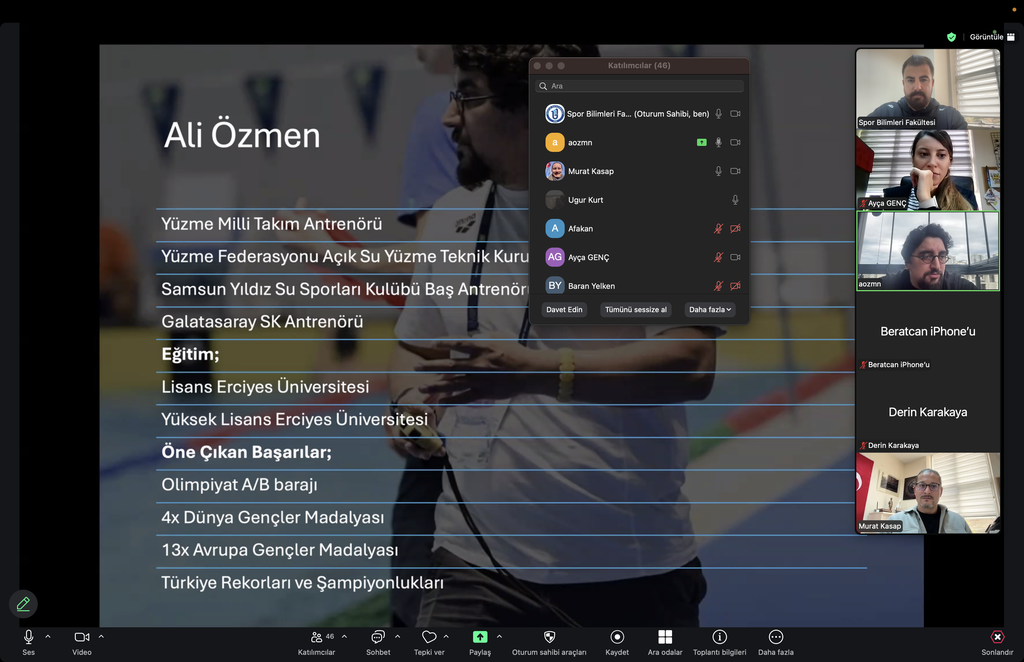Viewport: 1024px width, 662px height.
Task: Click the Davet Edin button
Action: [564, 310]
